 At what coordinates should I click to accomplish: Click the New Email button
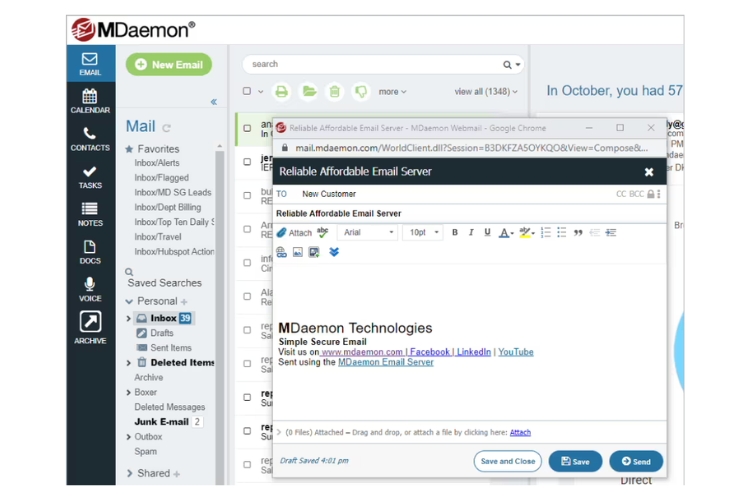[x=169, y=65]
